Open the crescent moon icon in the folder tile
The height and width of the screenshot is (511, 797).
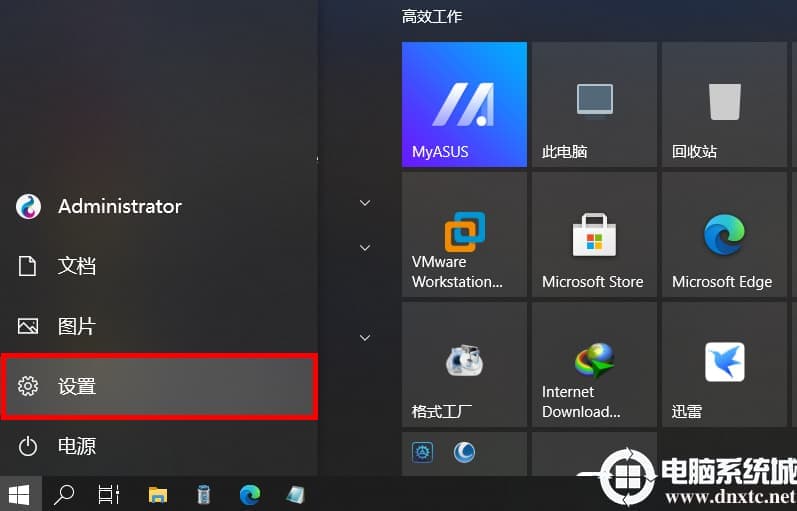pos(464,452)
